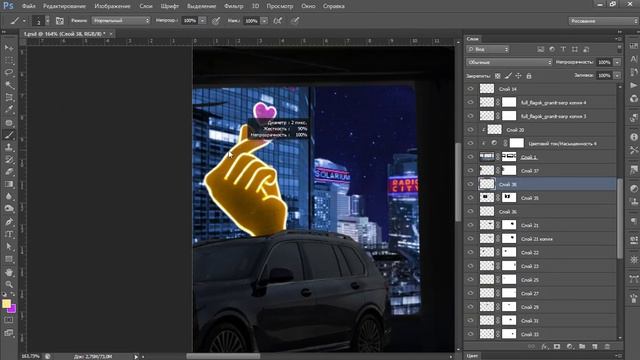The height and width of the screenshot is (360, 640).
Task: Hide the Слой 22 layer
Action: pos(470,253)
